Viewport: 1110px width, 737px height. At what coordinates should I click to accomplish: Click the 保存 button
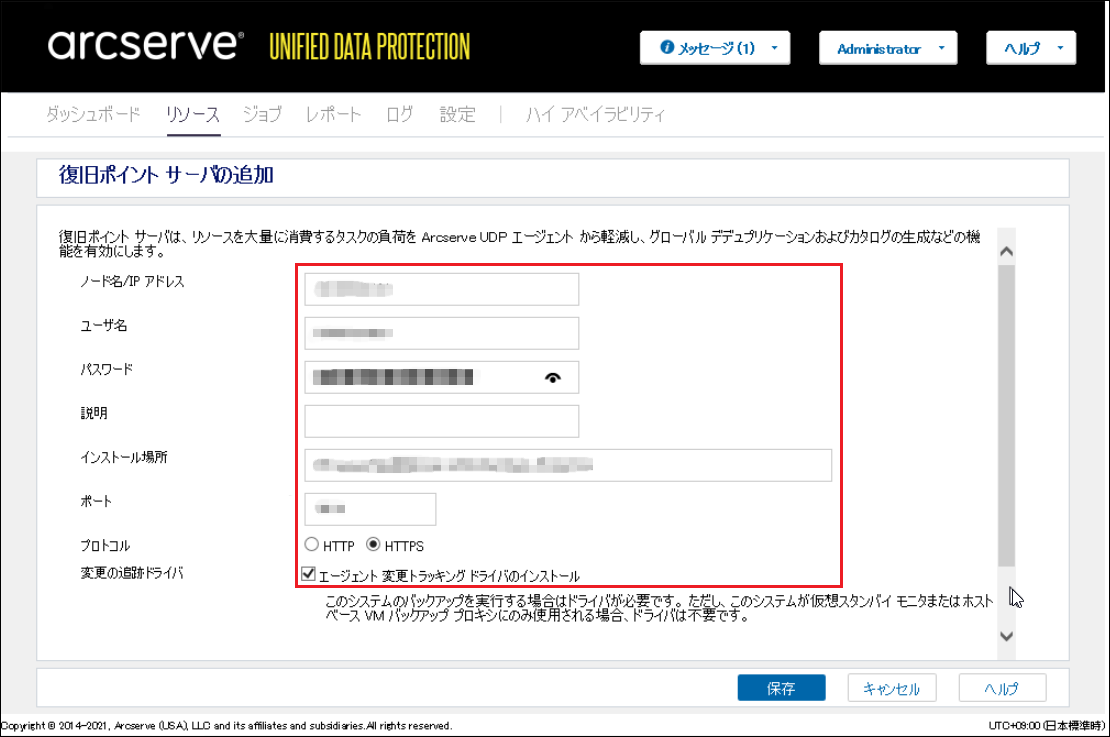click(782, 687)
